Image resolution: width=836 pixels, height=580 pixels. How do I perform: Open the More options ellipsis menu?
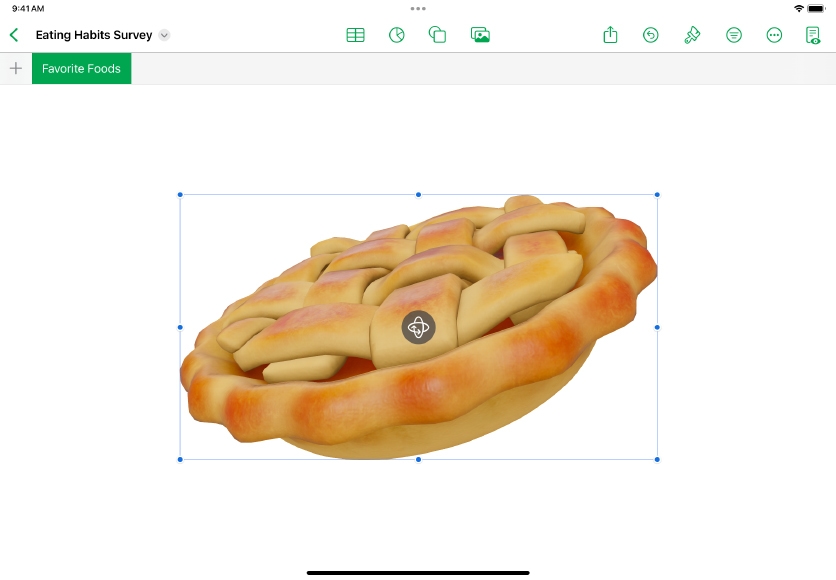[x=774, y=35]
